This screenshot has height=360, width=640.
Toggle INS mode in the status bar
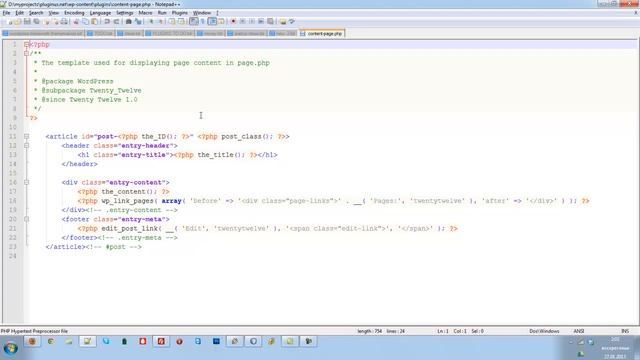click(x=625, y=331)
